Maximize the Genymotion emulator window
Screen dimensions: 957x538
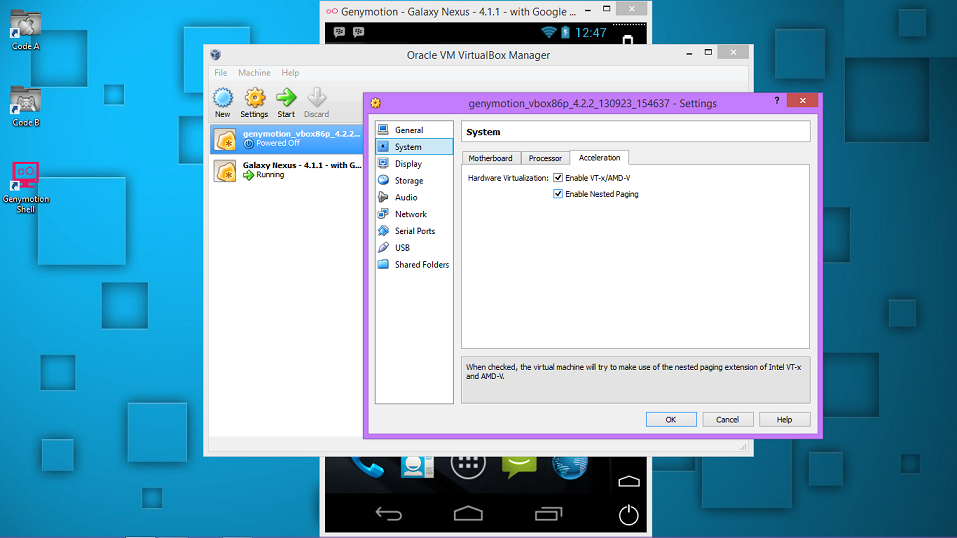pos(606,9)
